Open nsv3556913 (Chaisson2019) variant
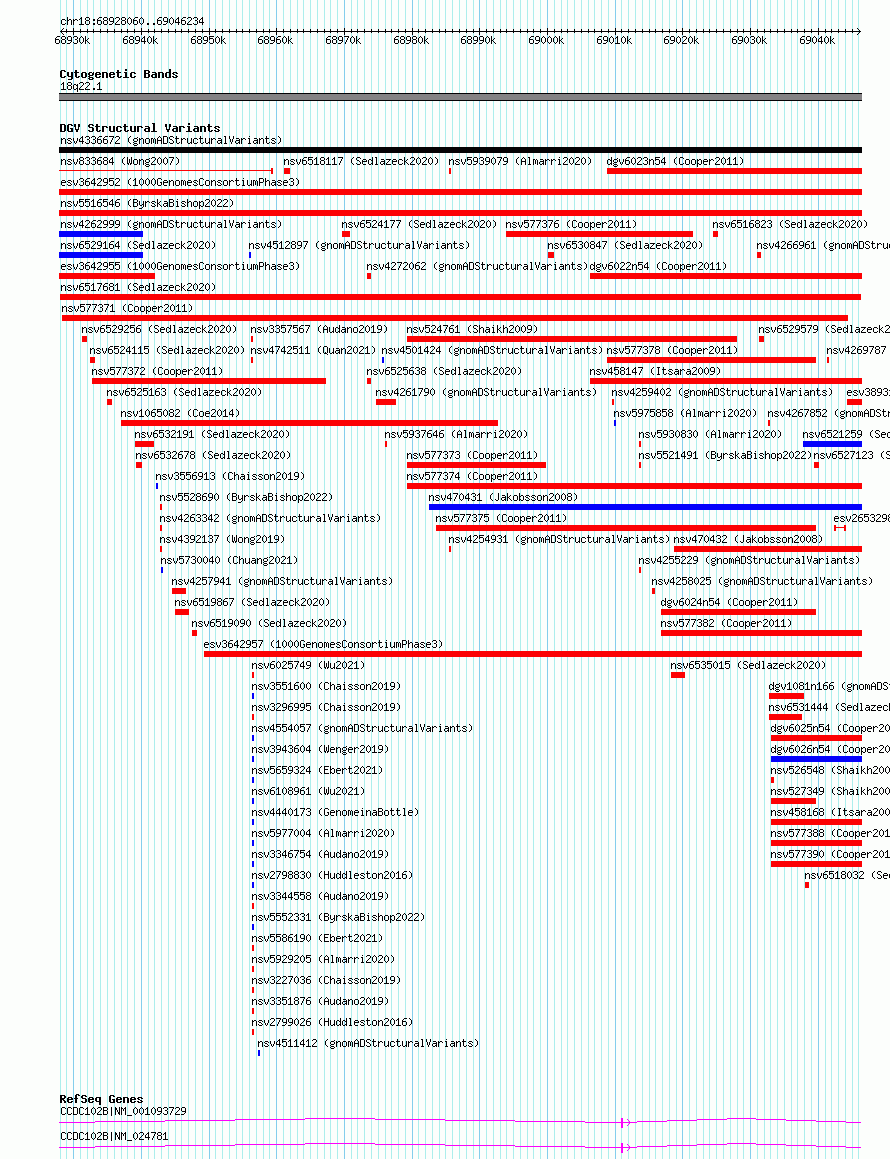Screen dimensions: 890x1159 coord(231,476)
